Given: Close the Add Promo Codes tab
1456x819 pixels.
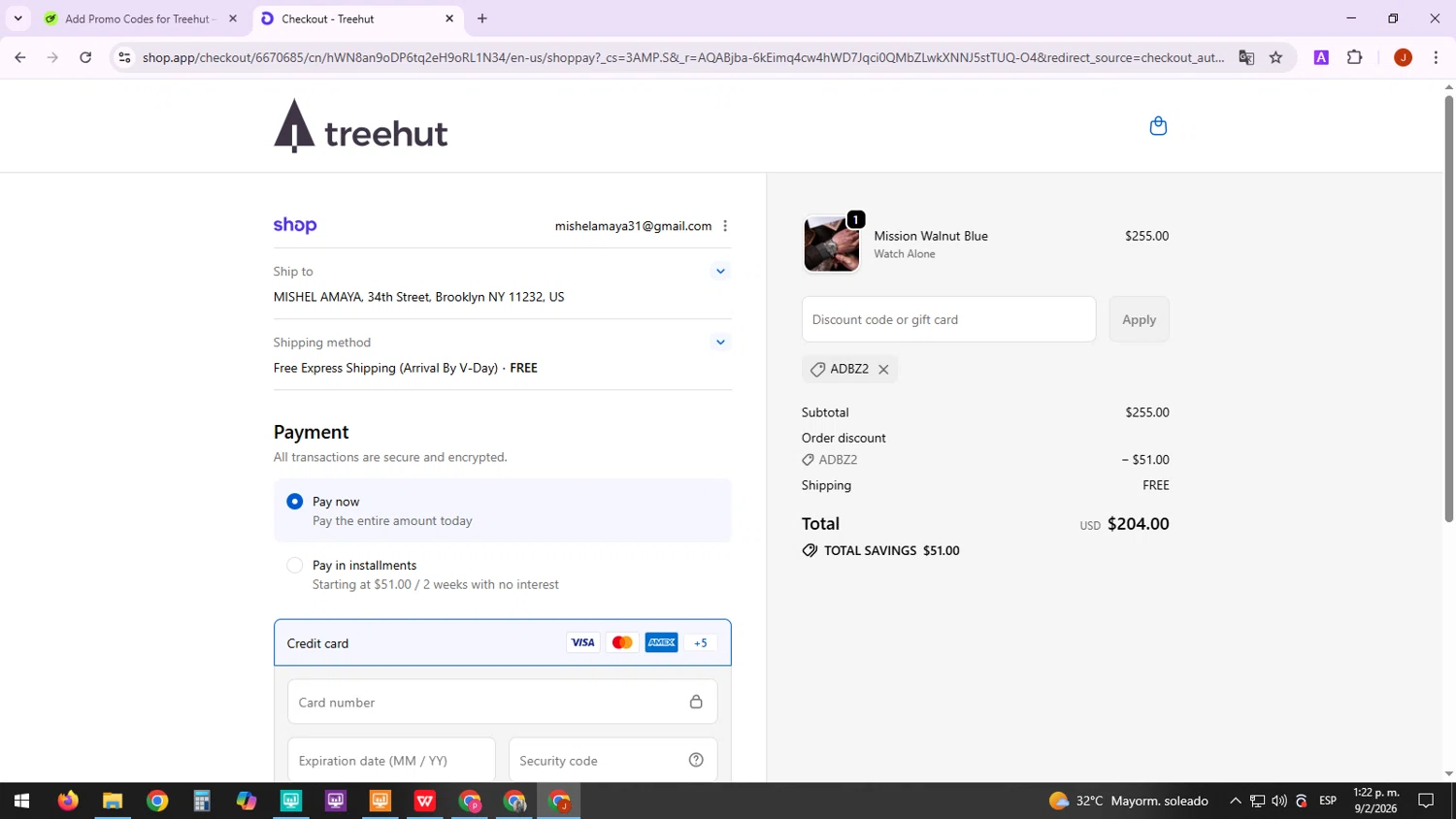Looking at the screenshot, I should tap(232, 18).
